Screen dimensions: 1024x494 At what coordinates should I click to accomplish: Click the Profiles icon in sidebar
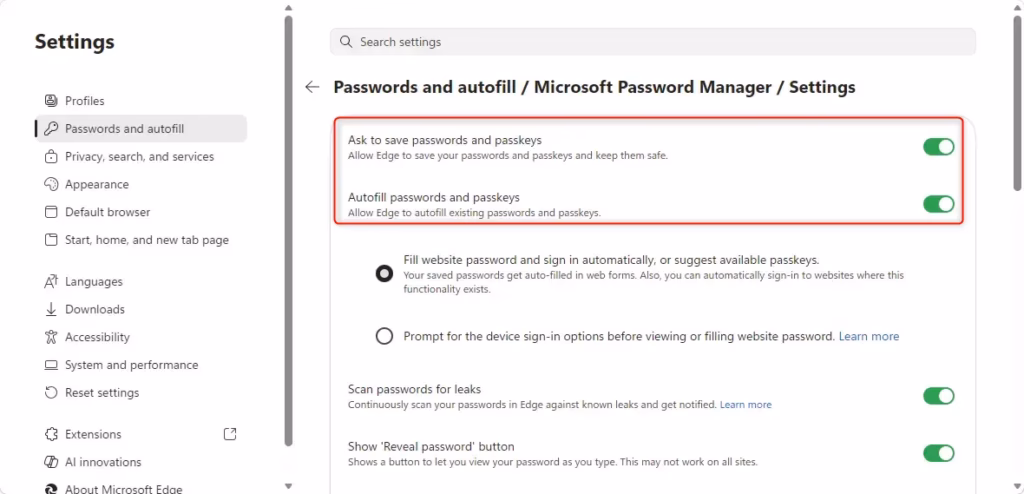[52, 101]
